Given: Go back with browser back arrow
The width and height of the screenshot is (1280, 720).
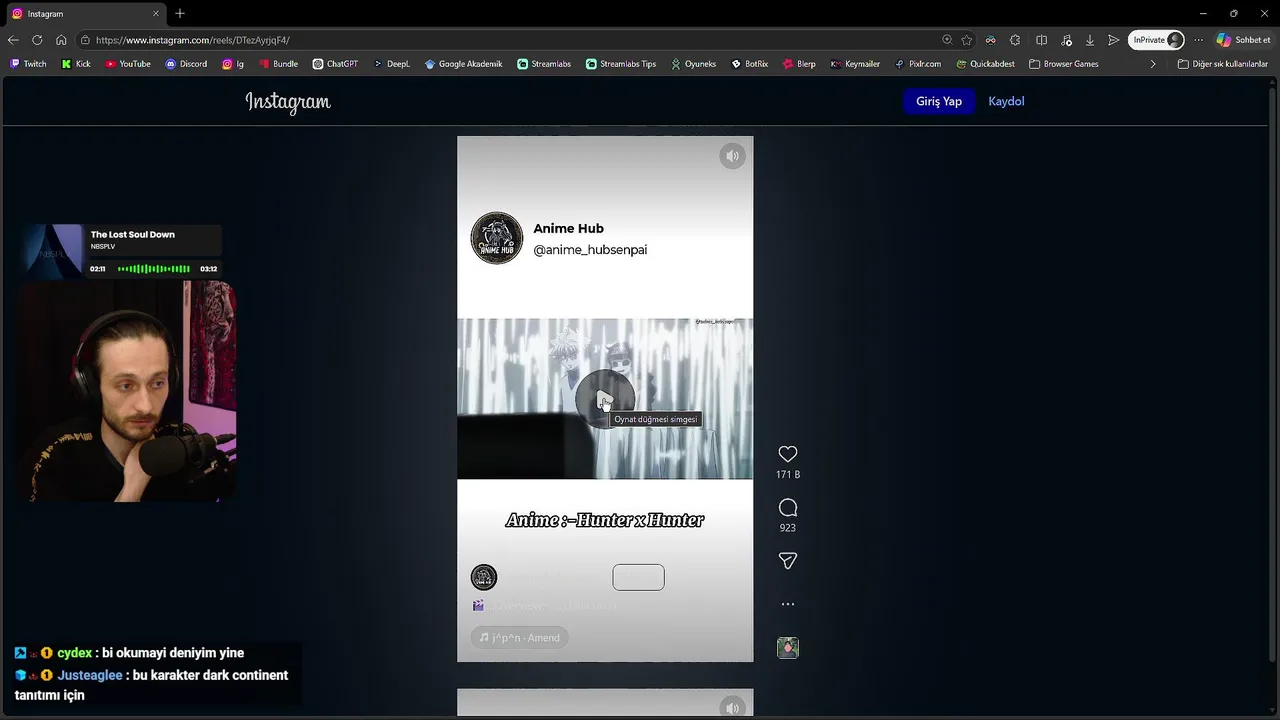Looking at the screenshot, I should [x=13, y=40].
